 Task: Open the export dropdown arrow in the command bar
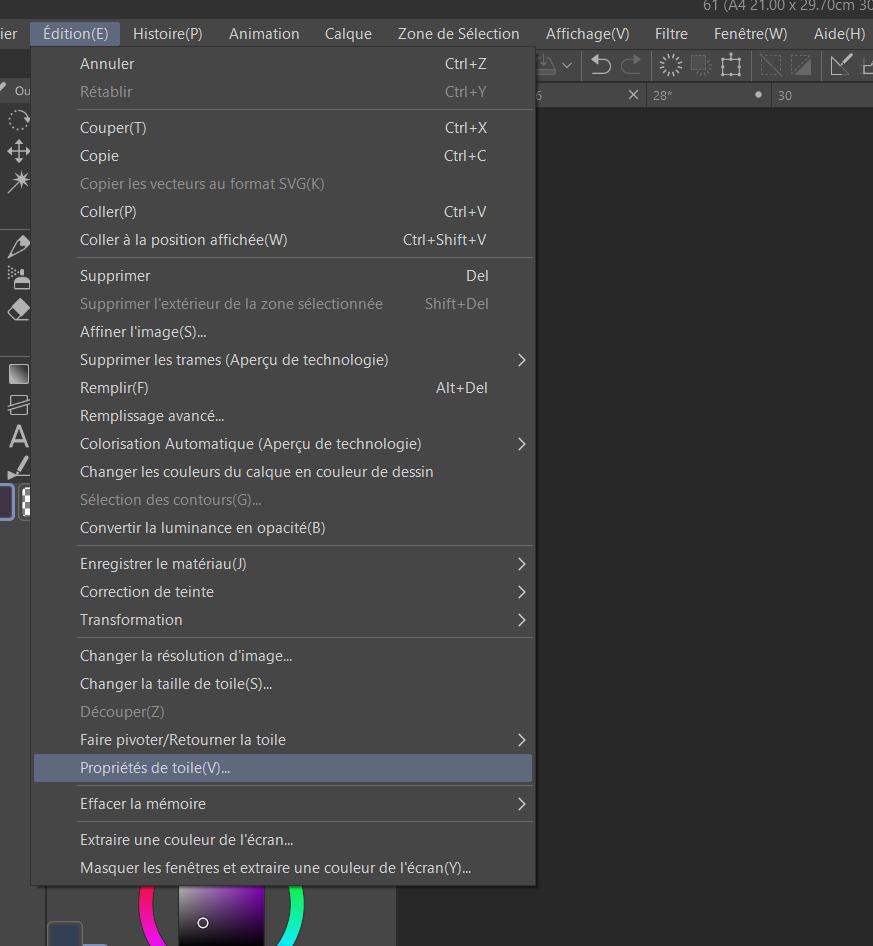click(x=567, y=65)
